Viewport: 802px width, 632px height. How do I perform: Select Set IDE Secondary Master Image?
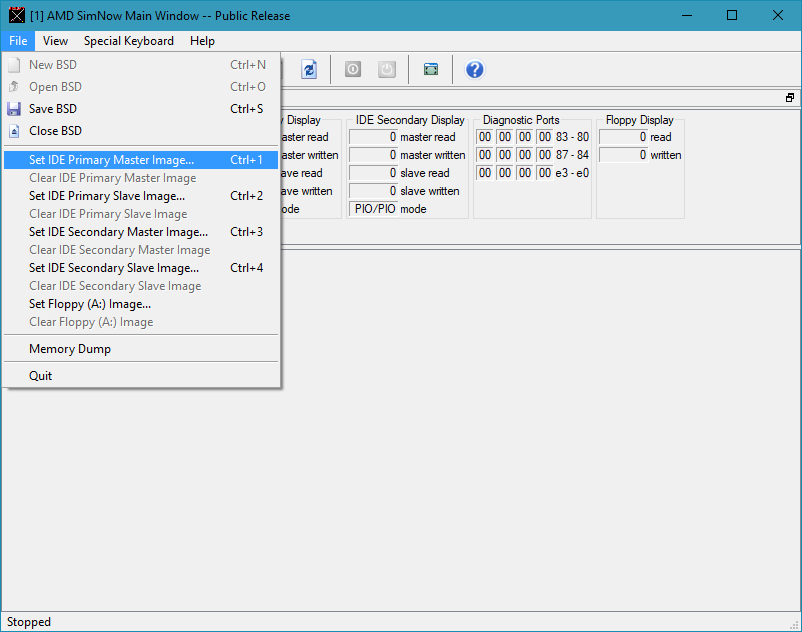click(118, 232)
